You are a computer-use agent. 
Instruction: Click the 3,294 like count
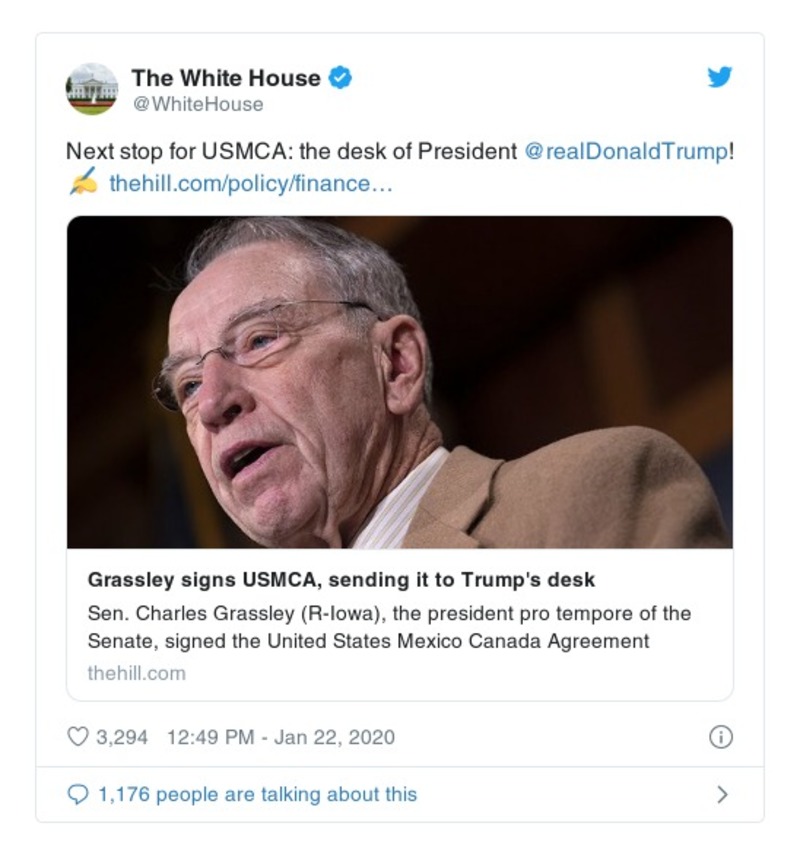pos(124,736)
